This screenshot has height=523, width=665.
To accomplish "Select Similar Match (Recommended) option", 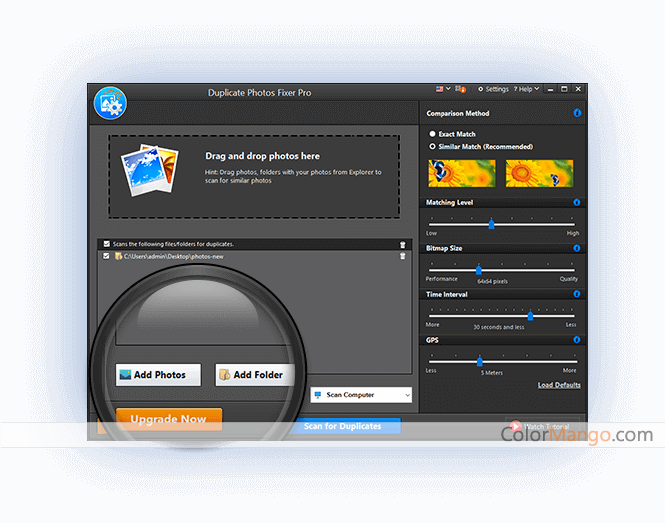I will [x=481, y=147].
